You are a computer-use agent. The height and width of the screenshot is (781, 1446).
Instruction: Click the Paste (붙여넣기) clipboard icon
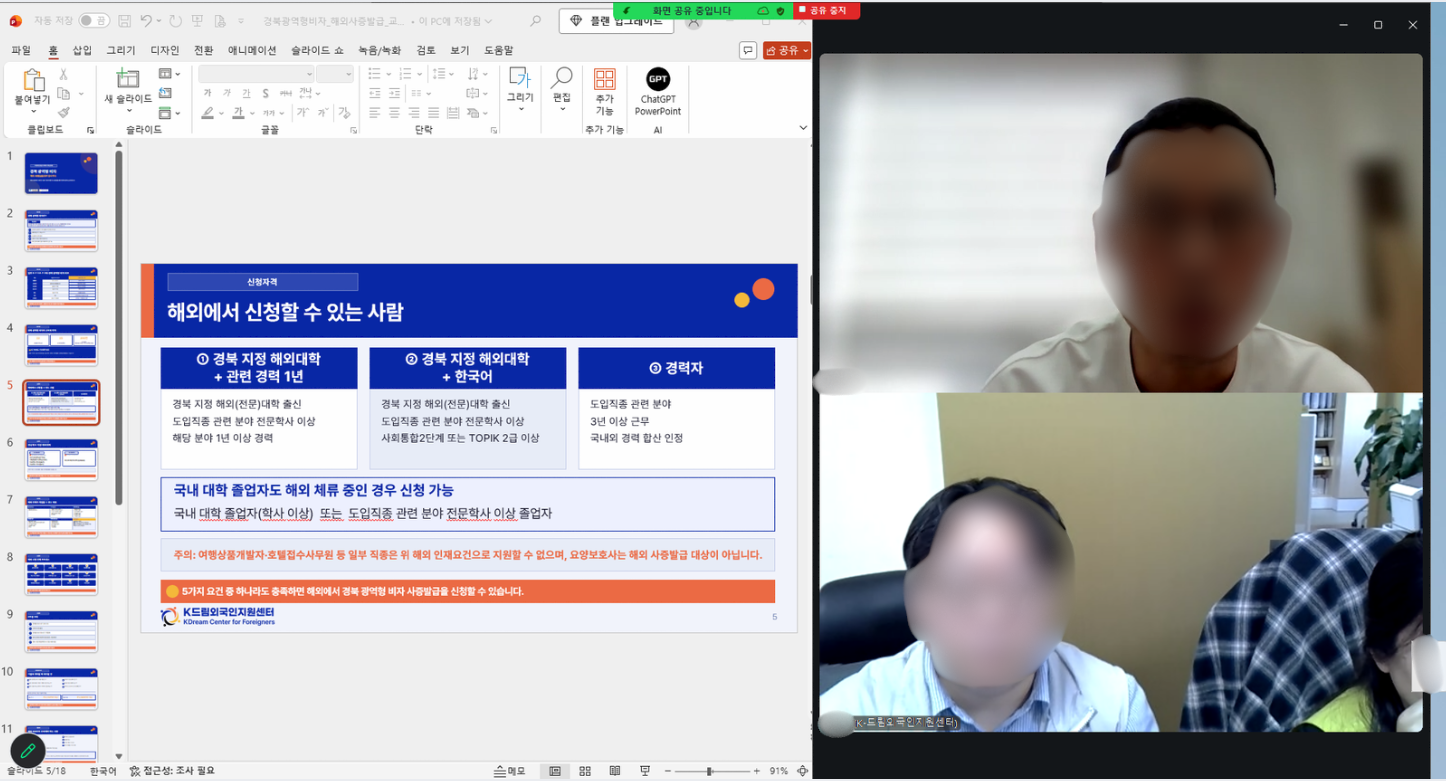[32, 81]
